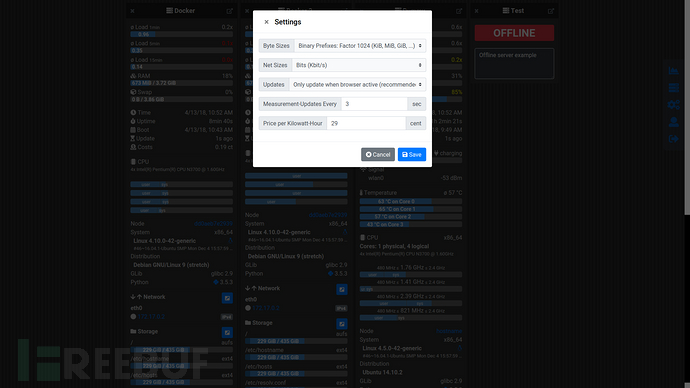Click the Offline server example description box
Image resolution: width=690 pixels, height=388 pixels.
(x=514, y=64)
